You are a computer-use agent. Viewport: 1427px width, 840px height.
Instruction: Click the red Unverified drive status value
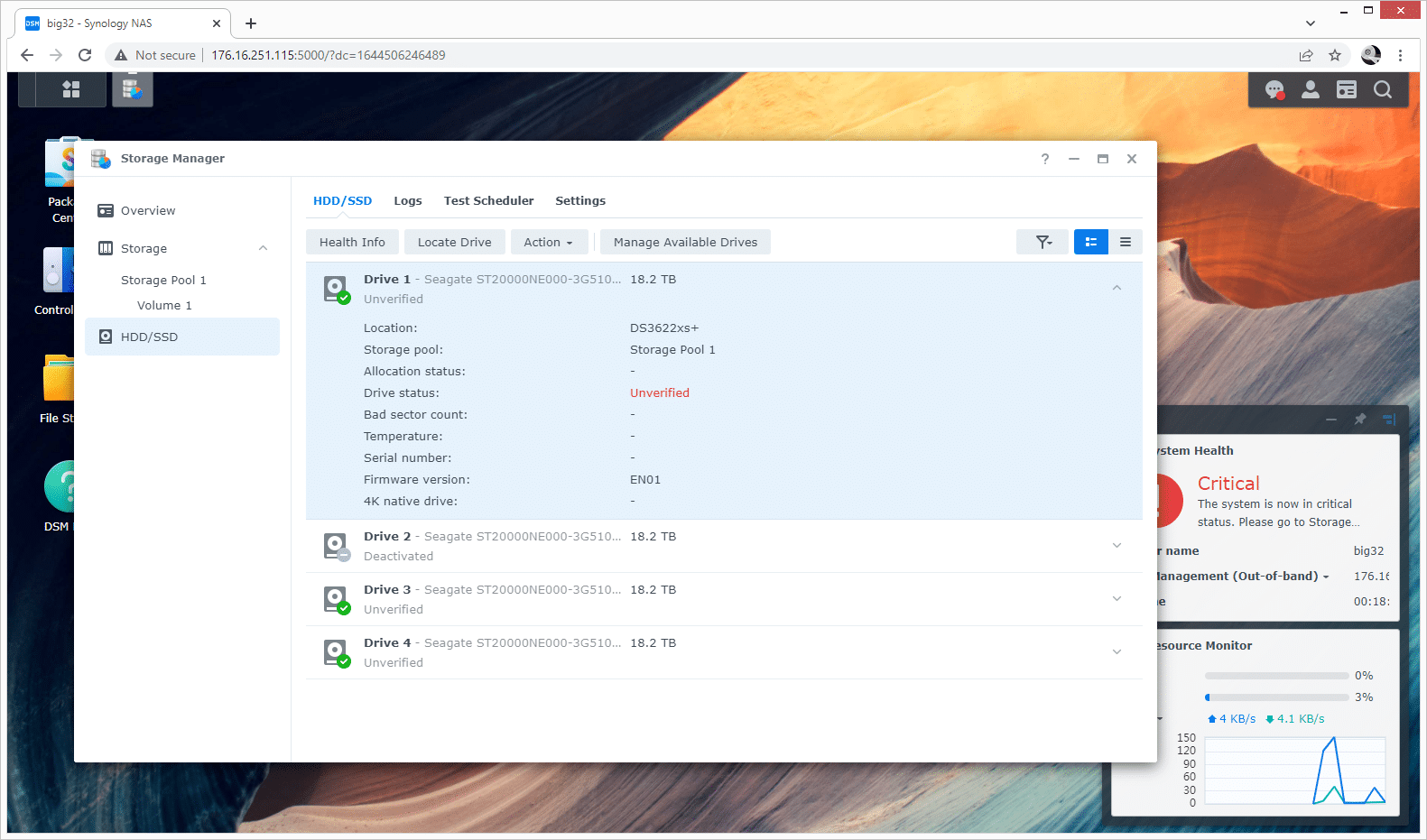click(x=660, y=392)
